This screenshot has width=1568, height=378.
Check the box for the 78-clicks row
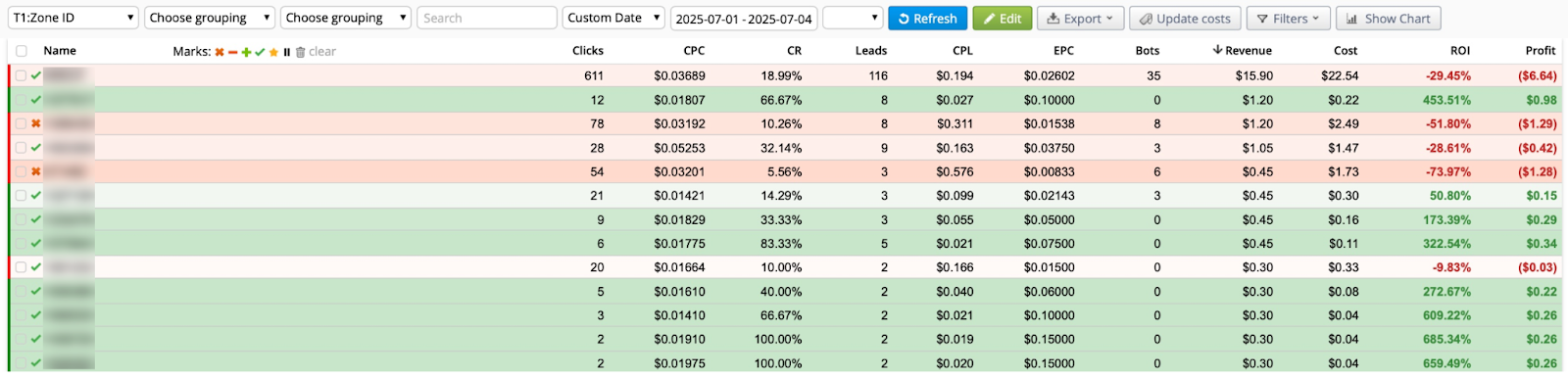21,123
